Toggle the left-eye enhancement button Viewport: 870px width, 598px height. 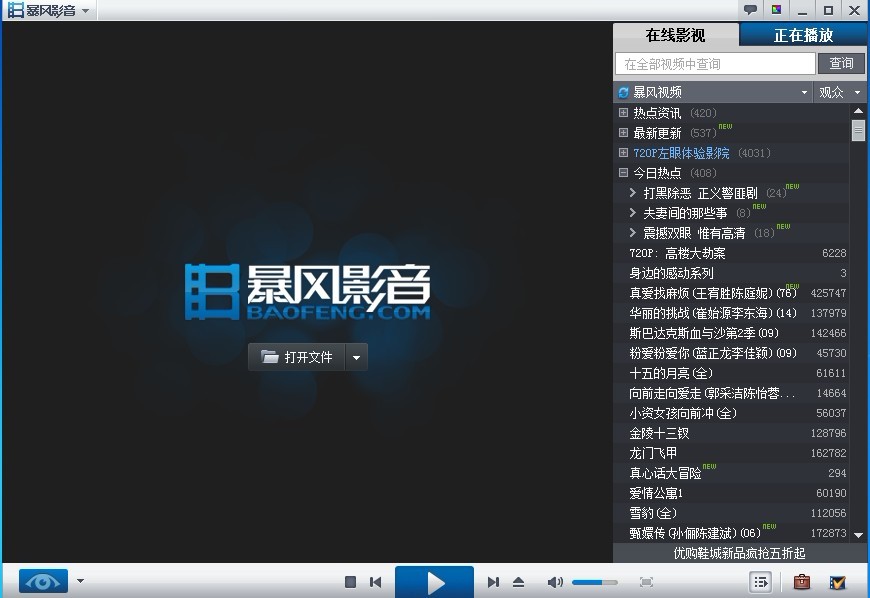(43, 581)
